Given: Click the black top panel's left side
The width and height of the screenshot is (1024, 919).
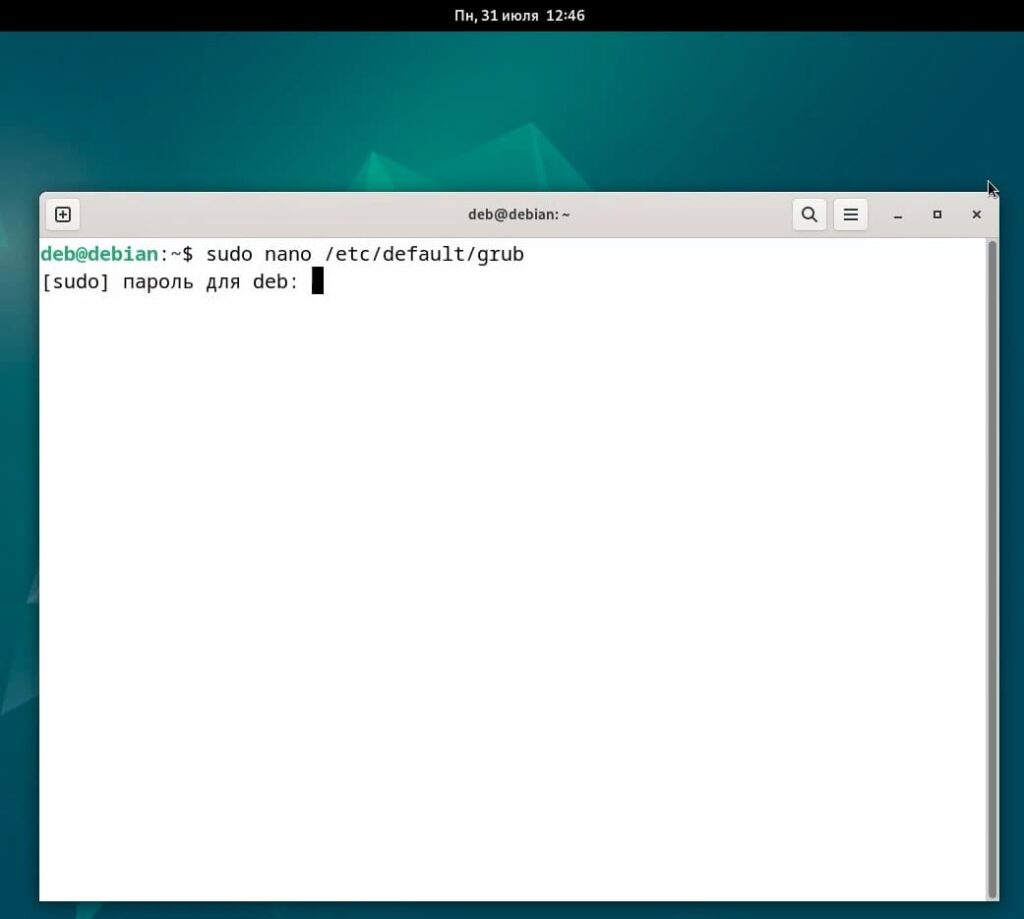Looking at the screenshot, I should click(x=100, y=15).
